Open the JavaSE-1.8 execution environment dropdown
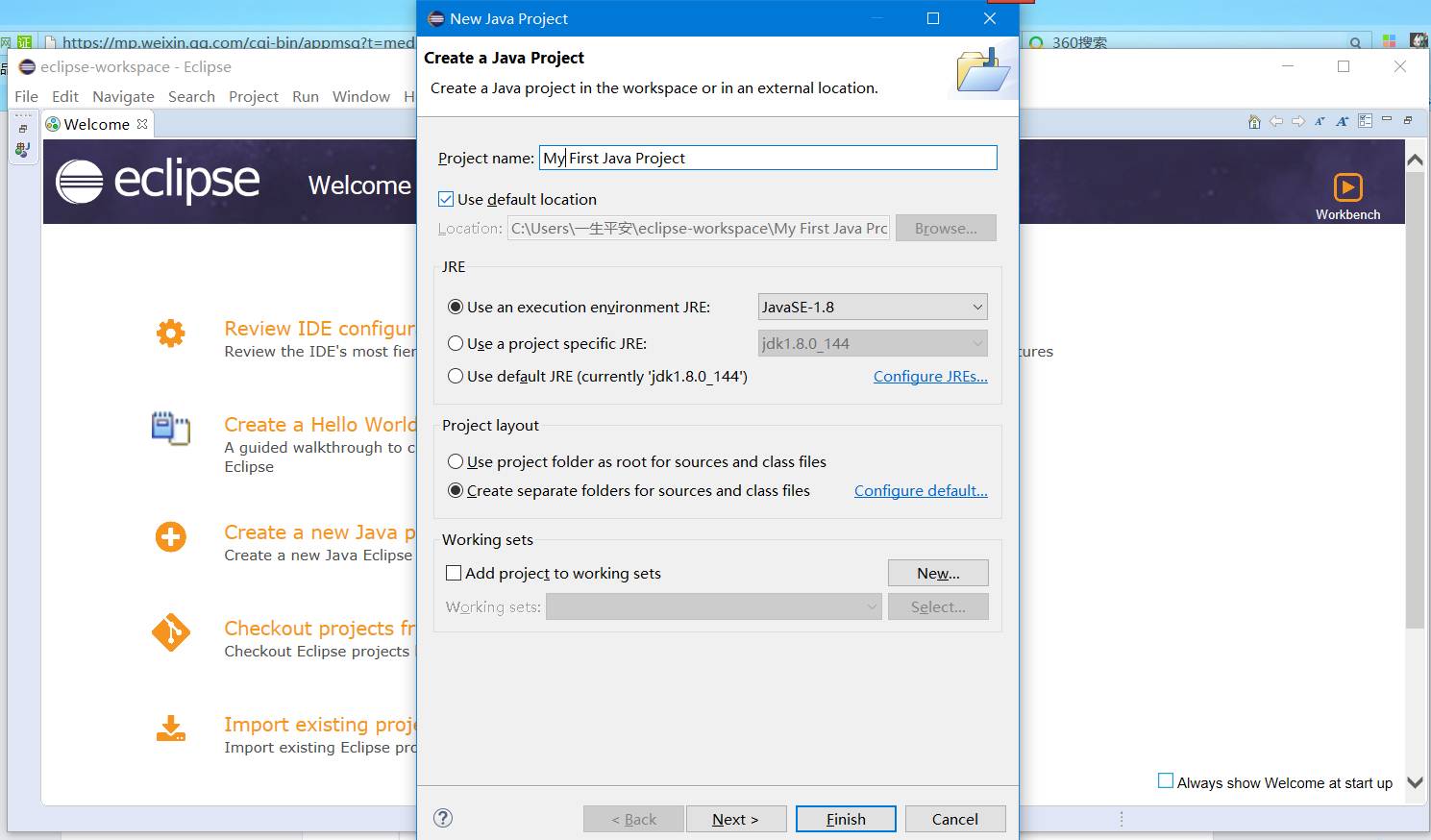The image size is (1431, 840). (x=873, y=307)
